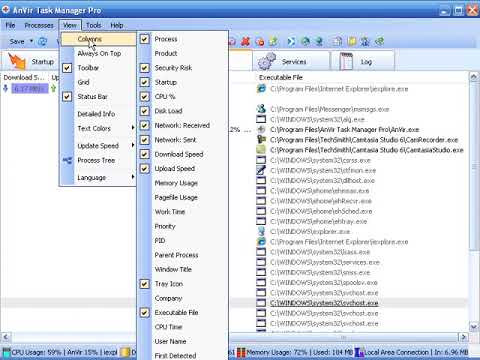
Task: Select Detailed Info in View menu
Action: [x=99, y=114]
